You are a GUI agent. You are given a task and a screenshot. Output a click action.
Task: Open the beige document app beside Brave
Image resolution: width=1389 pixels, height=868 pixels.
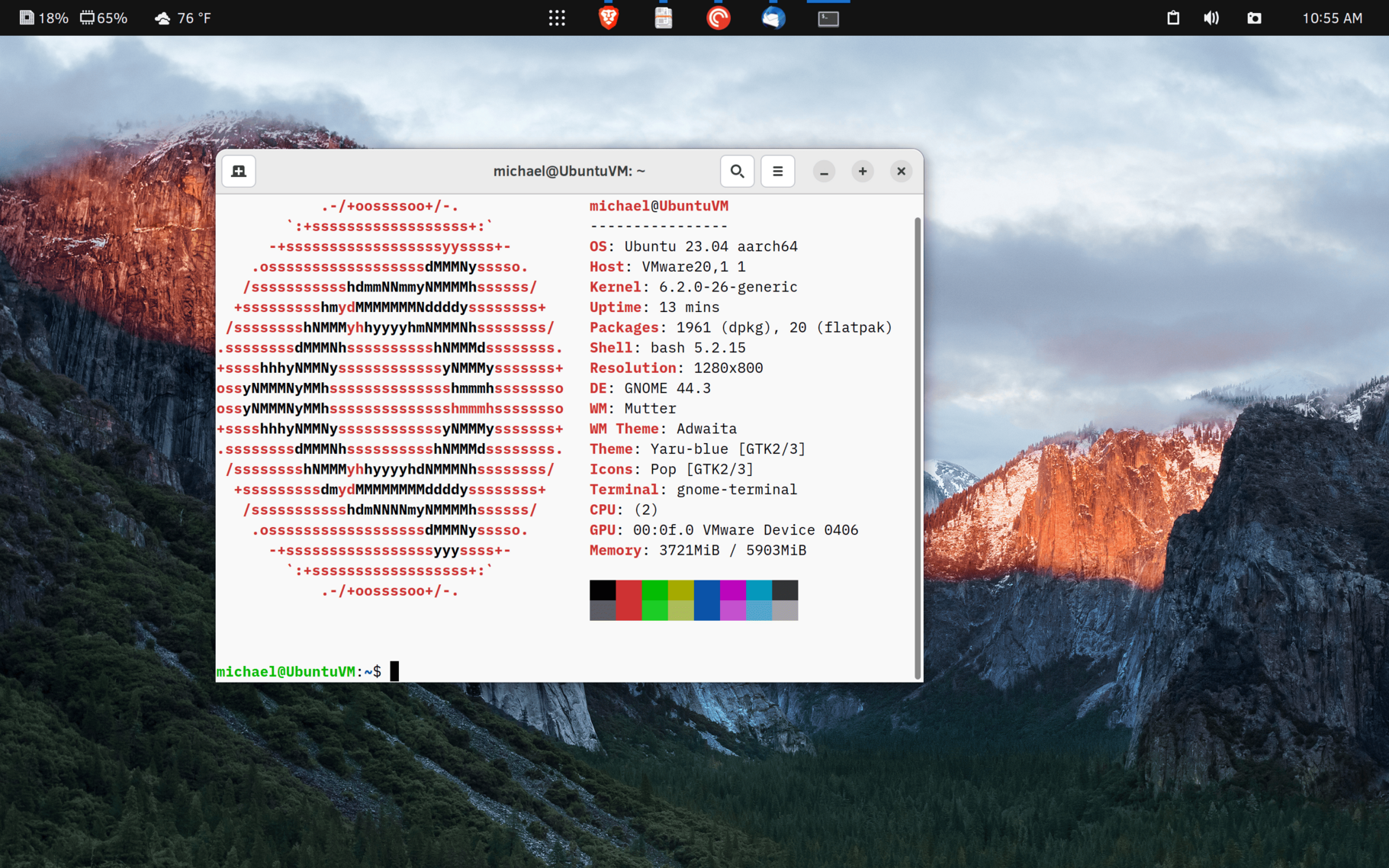point(664,18)
